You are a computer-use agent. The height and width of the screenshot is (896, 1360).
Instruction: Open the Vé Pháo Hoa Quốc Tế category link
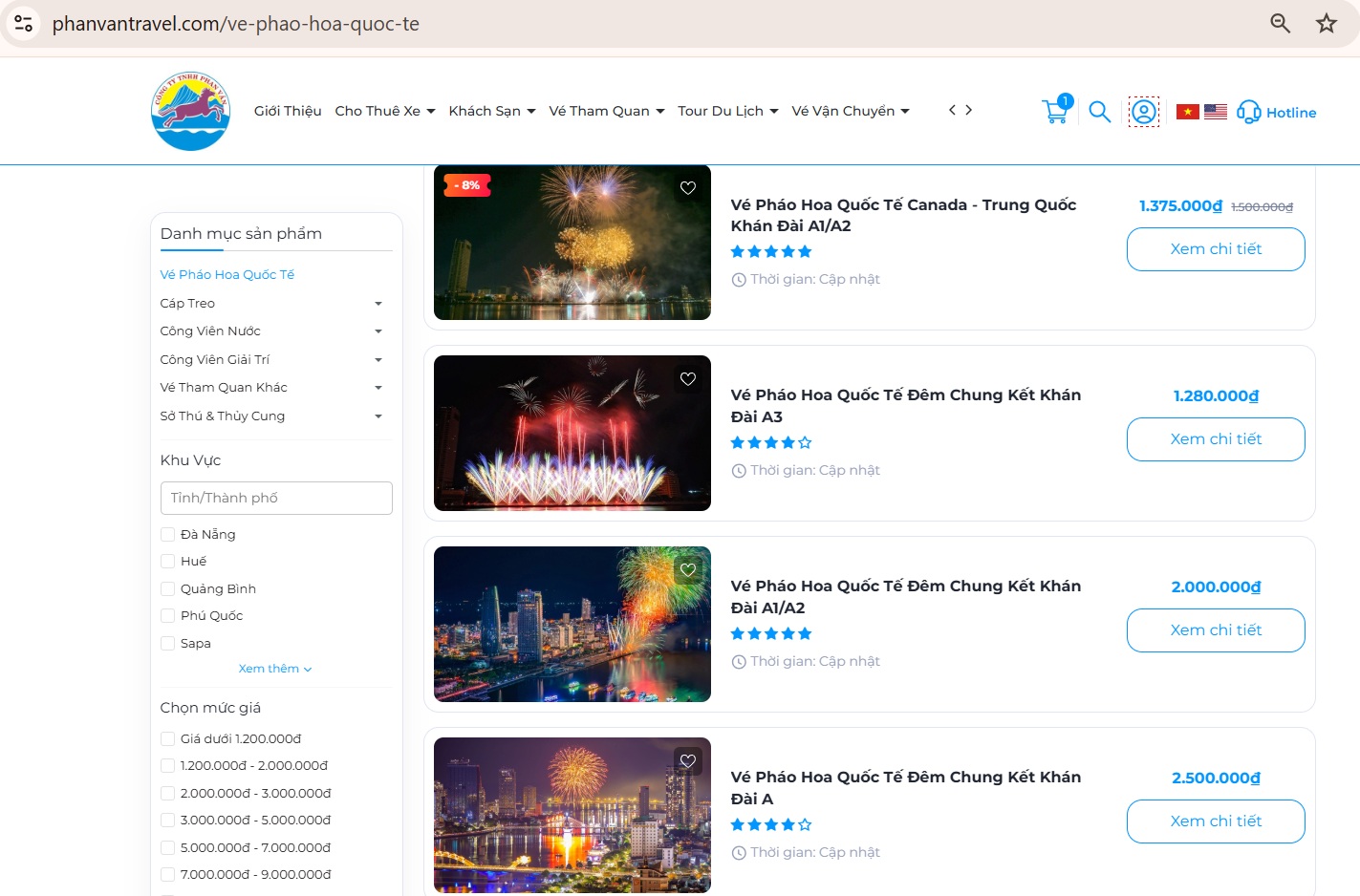point(227,274)
